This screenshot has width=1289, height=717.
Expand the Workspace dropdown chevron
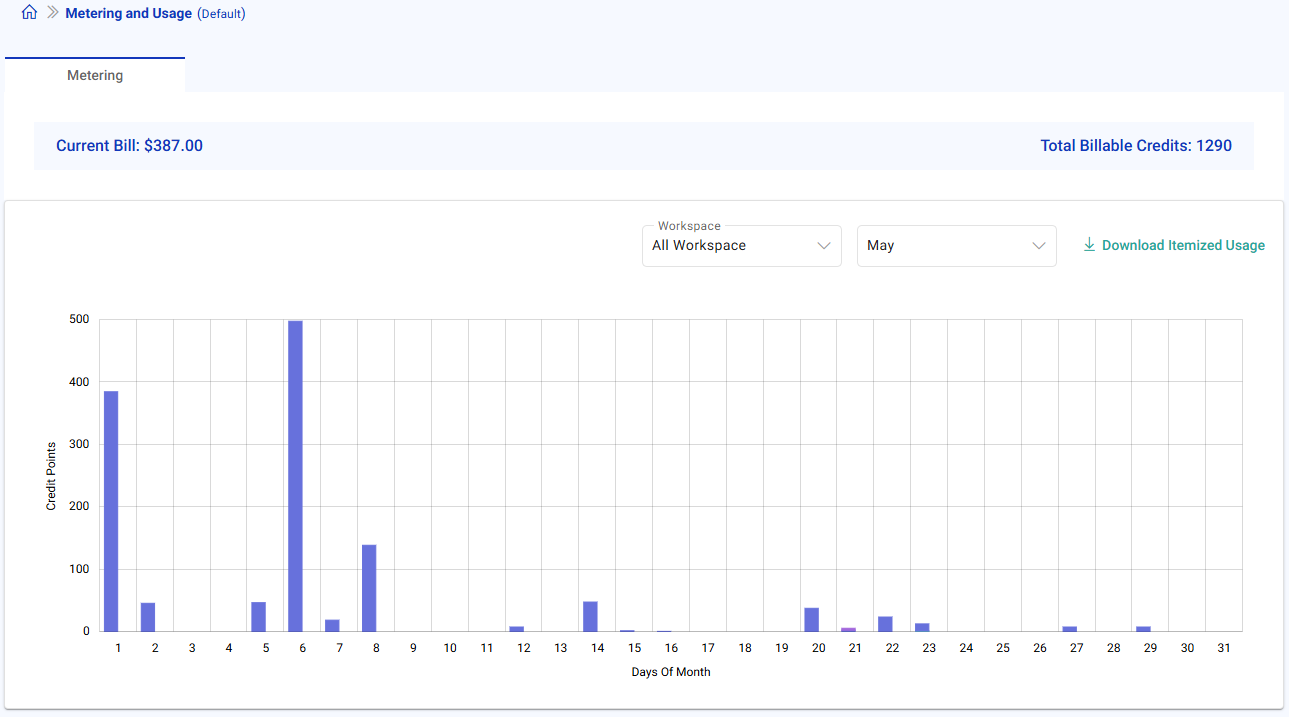coord(824,246)
